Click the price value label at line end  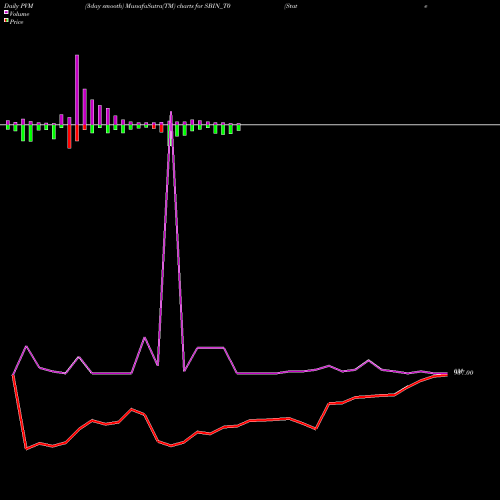click(x=463, y=372)
